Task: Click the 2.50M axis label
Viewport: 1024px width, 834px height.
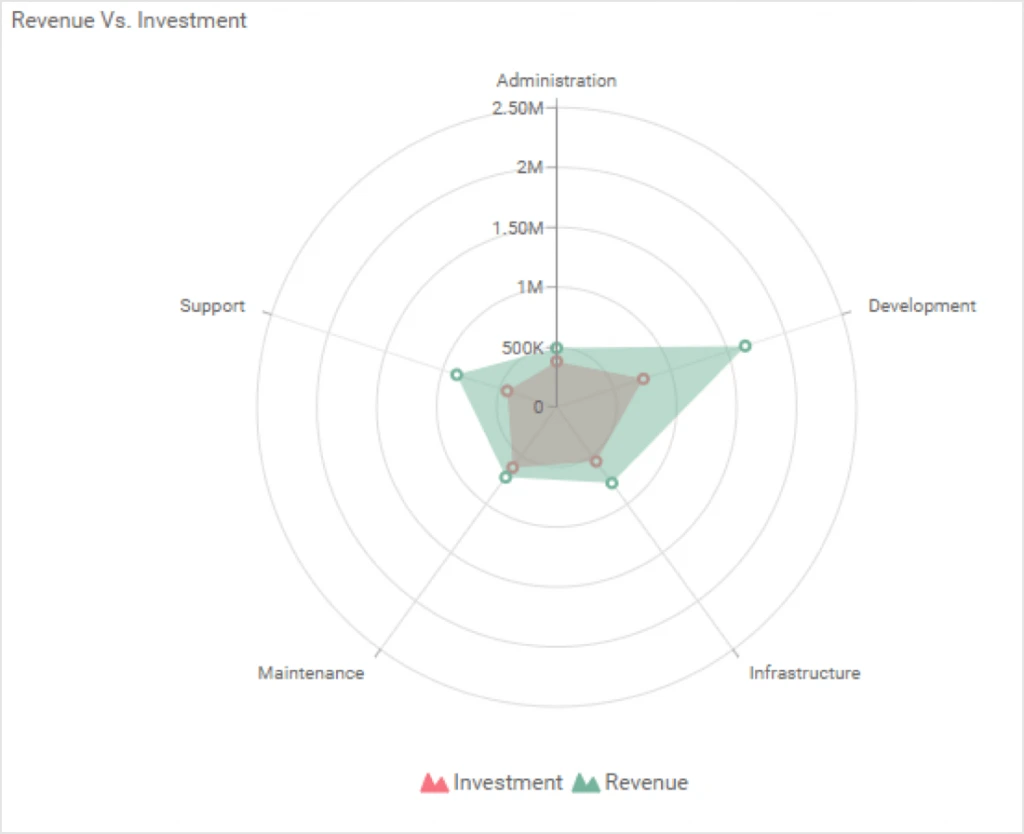Action: 518,108
